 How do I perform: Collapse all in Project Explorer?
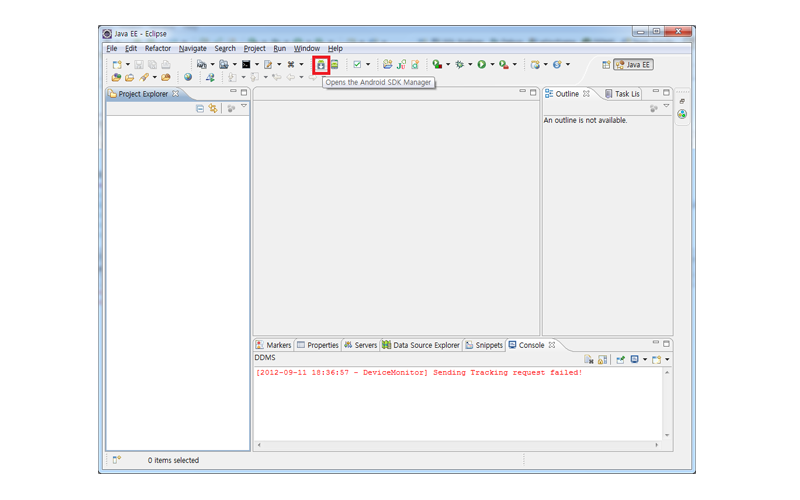[x=200, y=108]
